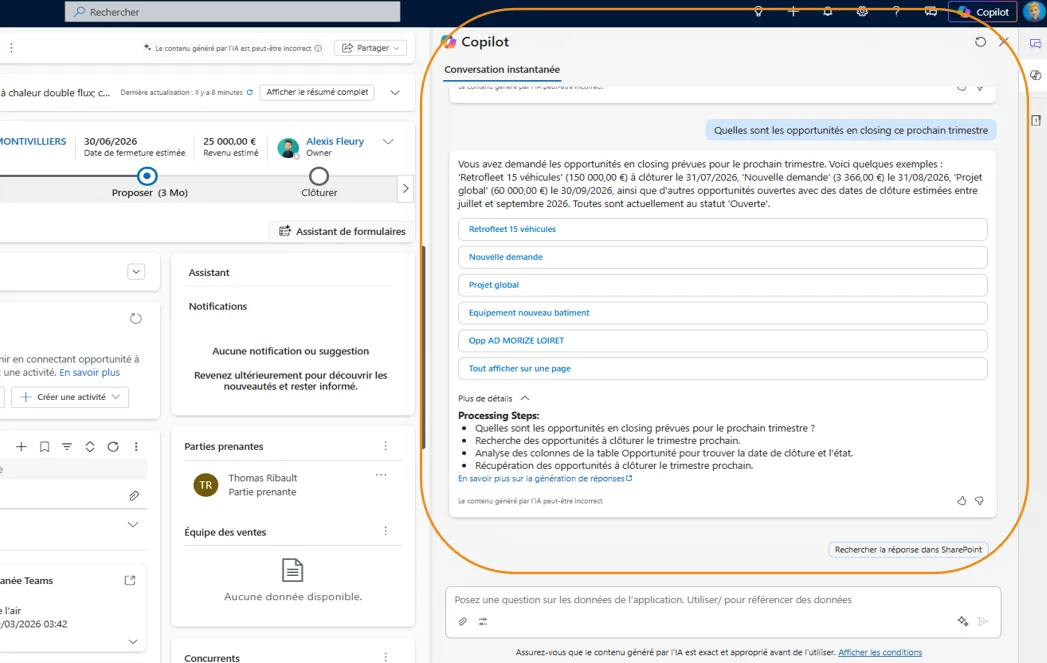Screen dimensions: 1047x663
Task: Click the send message arrow icon
Action: (x=983, y=622)
